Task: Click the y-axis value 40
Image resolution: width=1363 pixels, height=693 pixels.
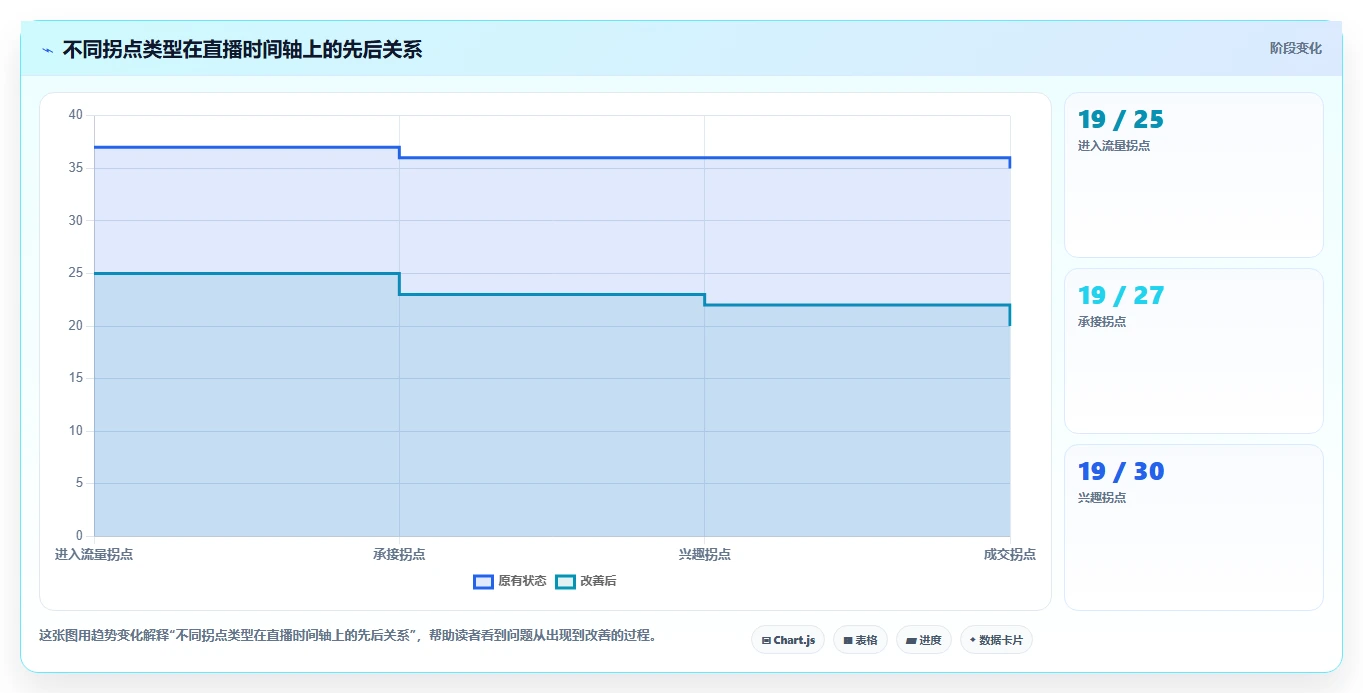Action: pos(76,115)
